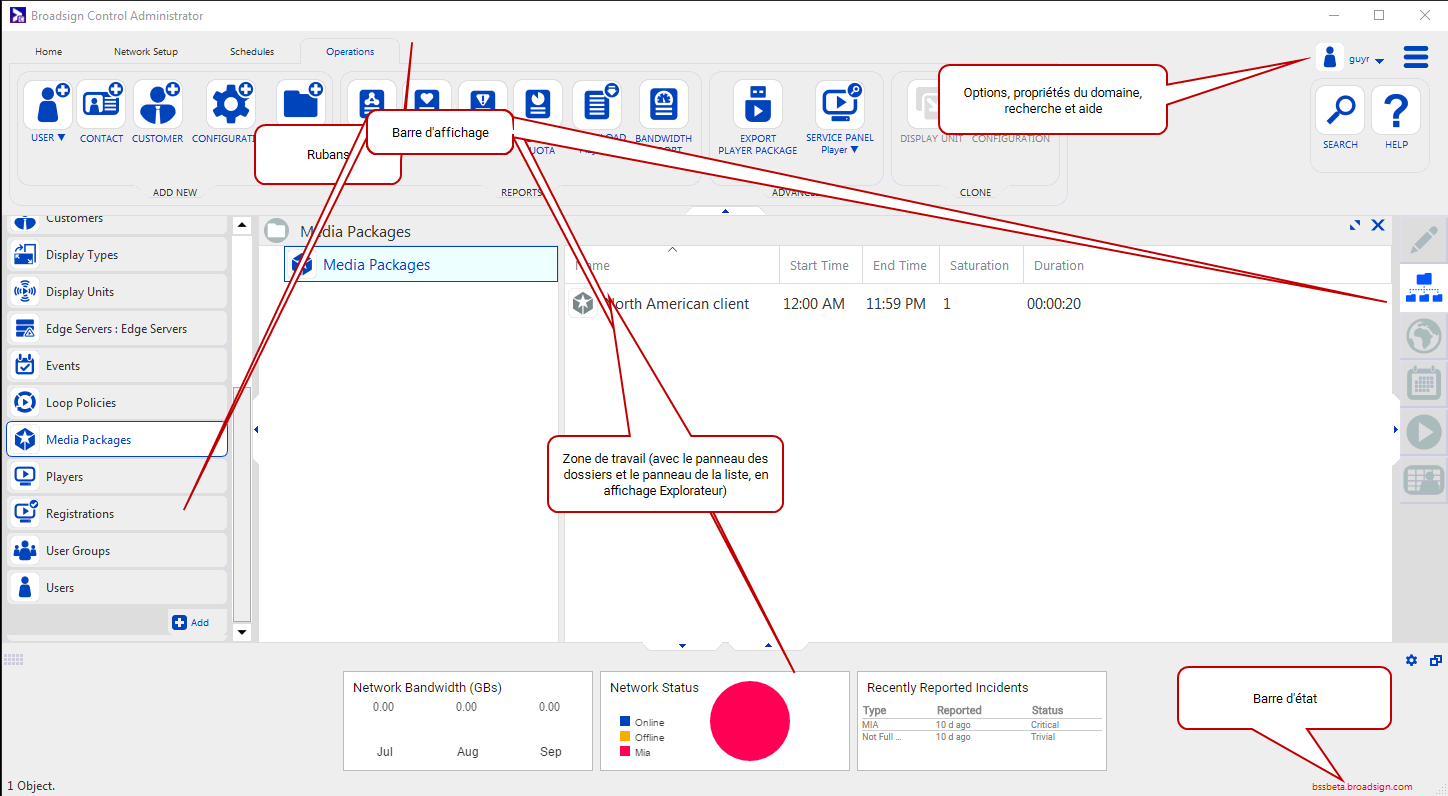Switch to the pencil edit view
The height and width of the screenshot is (796, 1448).
[x=1424, y=240]
